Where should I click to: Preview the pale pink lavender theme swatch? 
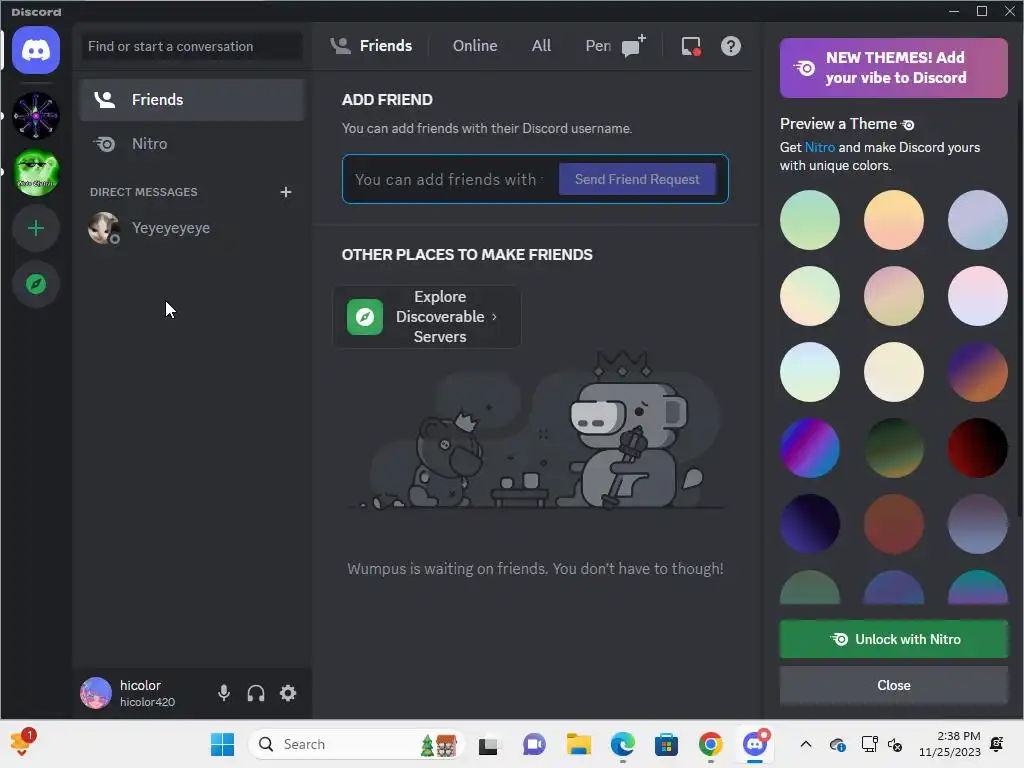(x=978, y=296)
